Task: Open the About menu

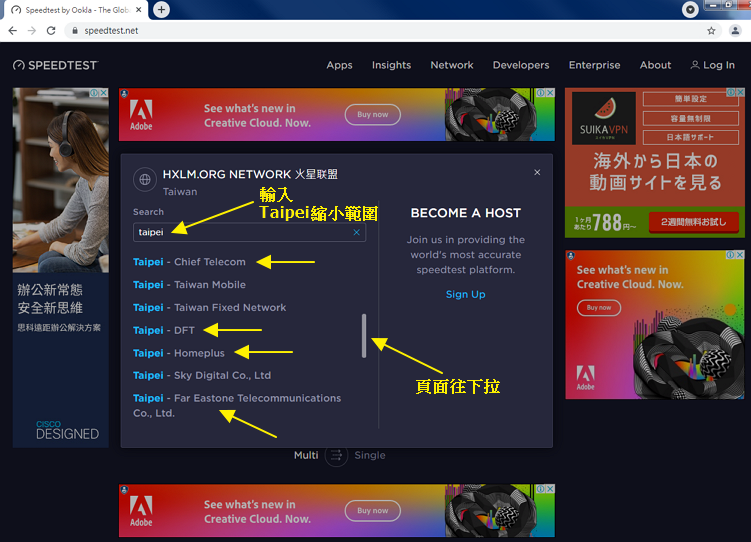Action: [x=655, y=65]
